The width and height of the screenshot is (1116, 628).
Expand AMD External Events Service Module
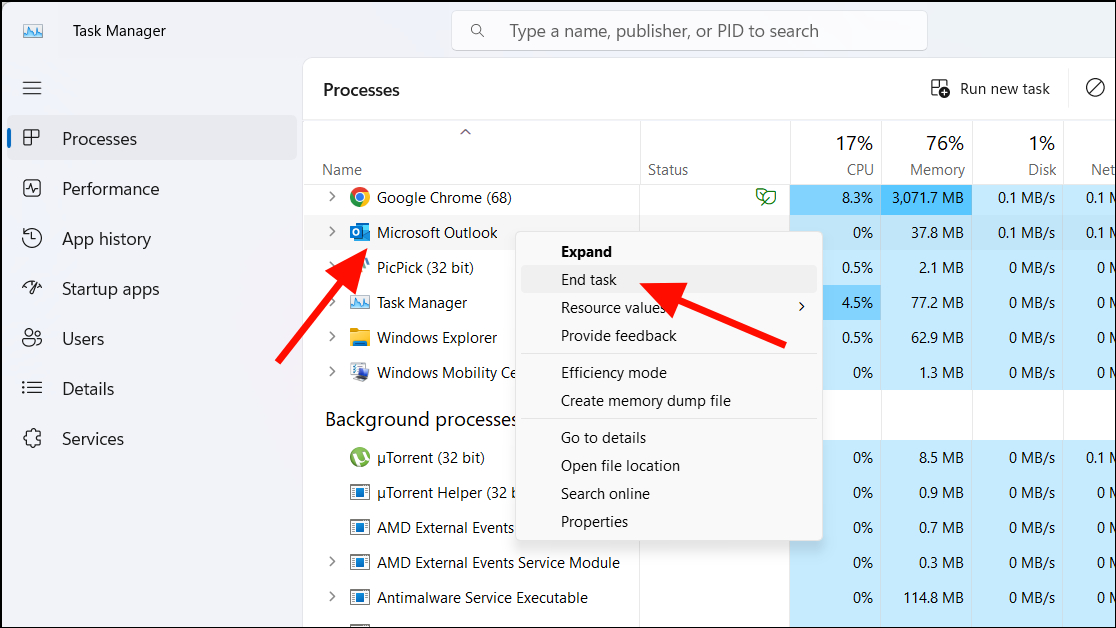(332, 561)
